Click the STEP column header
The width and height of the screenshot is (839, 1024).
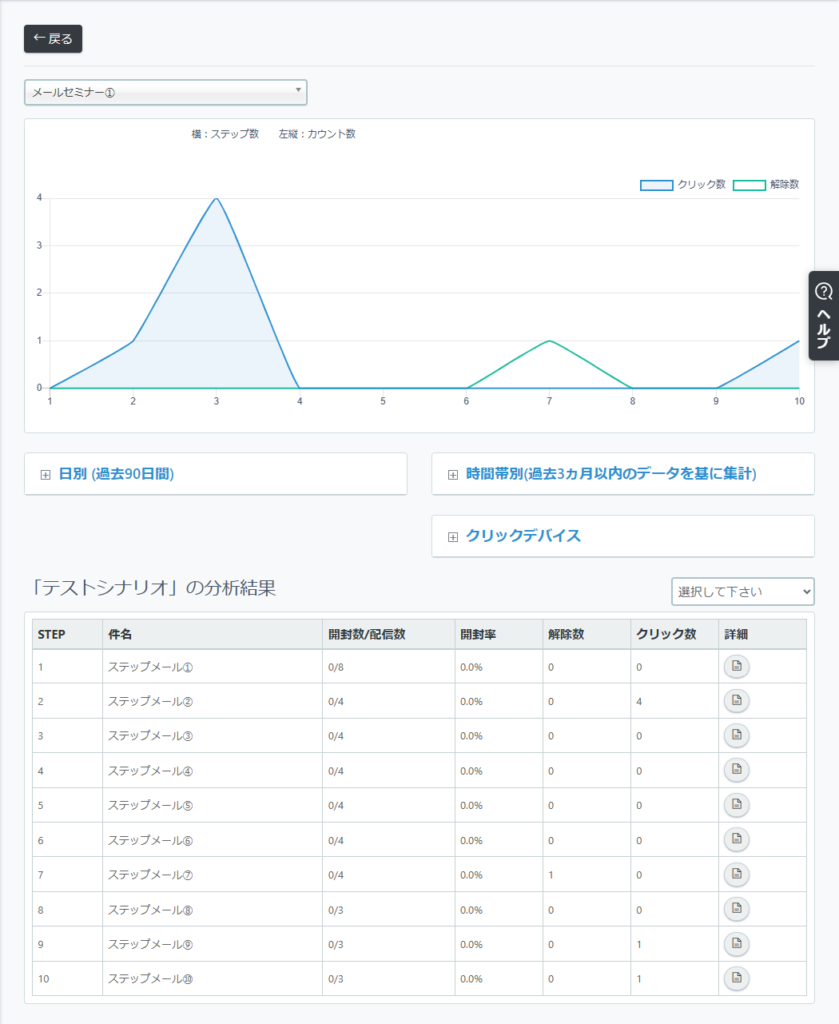(67, 634)
